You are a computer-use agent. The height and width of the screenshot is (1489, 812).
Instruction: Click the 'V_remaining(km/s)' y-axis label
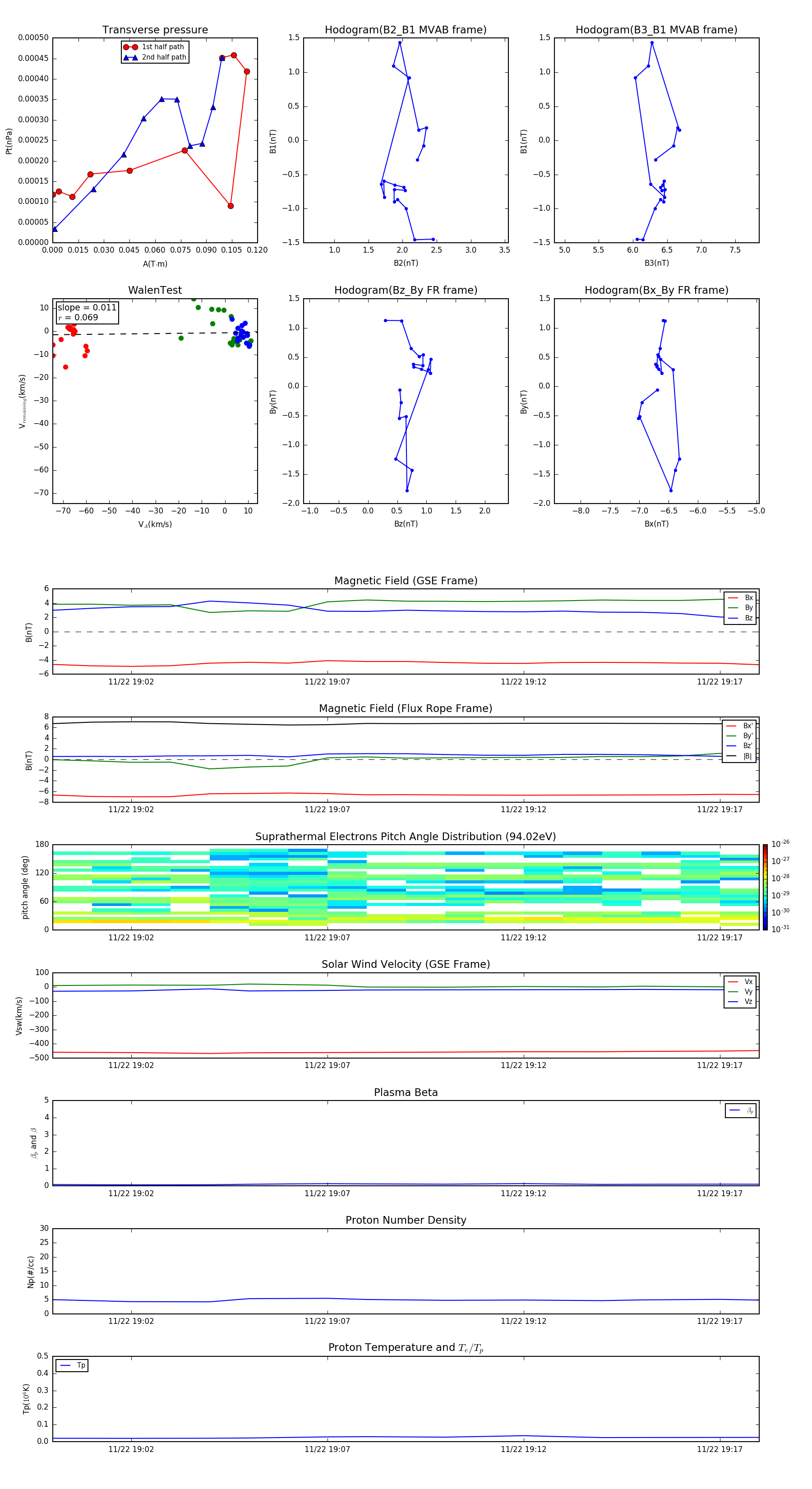23,401
